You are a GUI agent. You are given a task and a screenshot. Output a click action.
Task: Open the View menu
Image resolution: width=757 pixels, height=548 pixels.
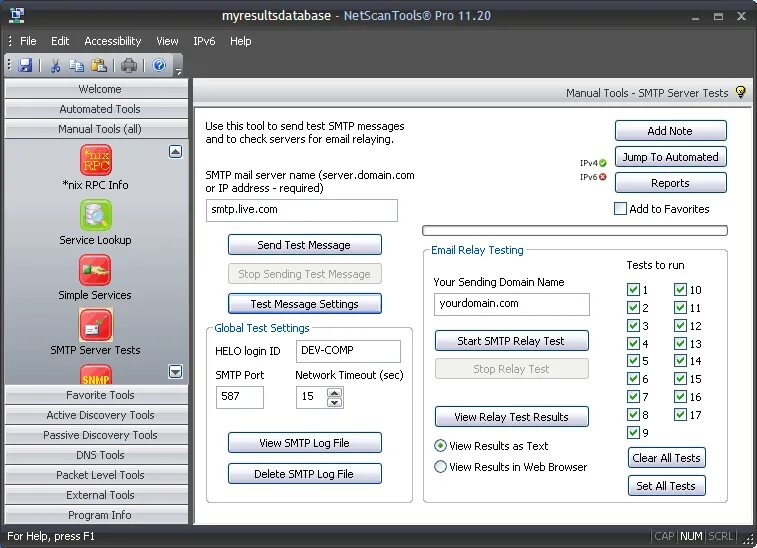(x=167, y=41)
